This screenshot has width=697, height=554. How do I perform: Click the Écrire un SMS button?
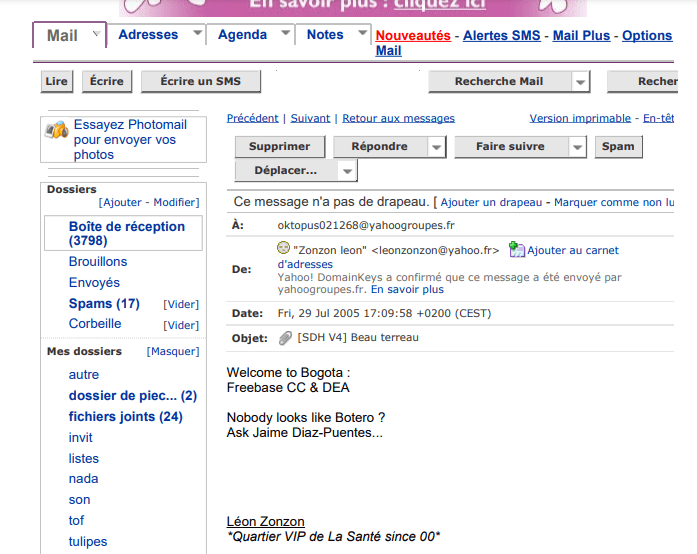coord(200,82)
